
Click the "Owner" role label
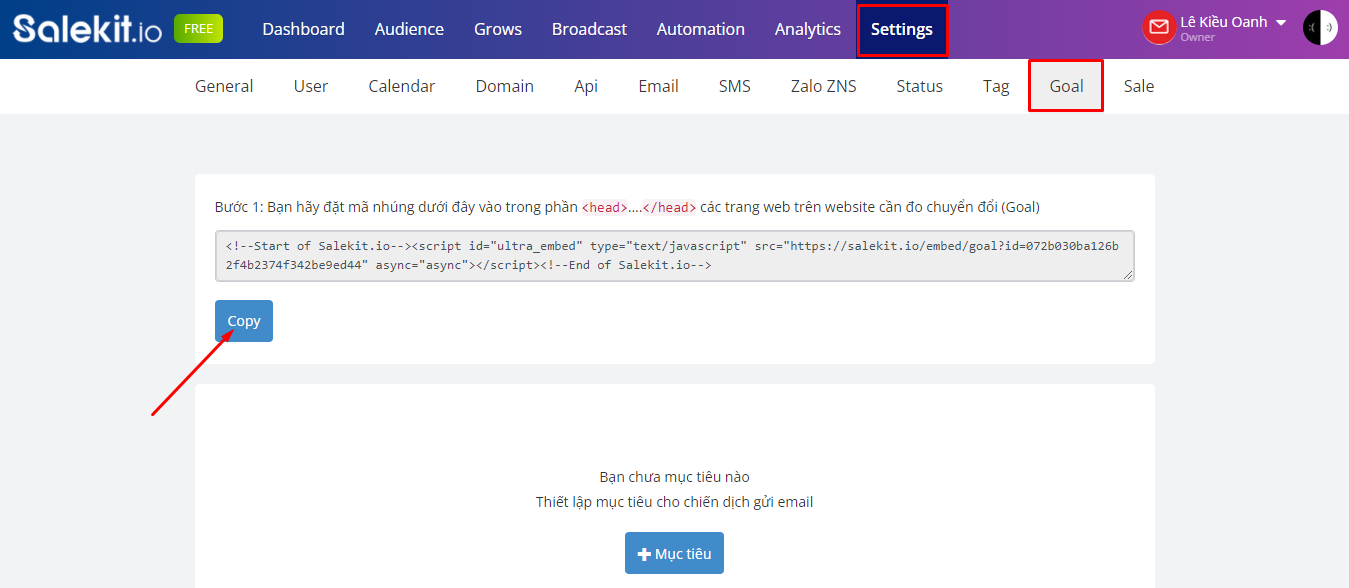tap(1198, 38)
